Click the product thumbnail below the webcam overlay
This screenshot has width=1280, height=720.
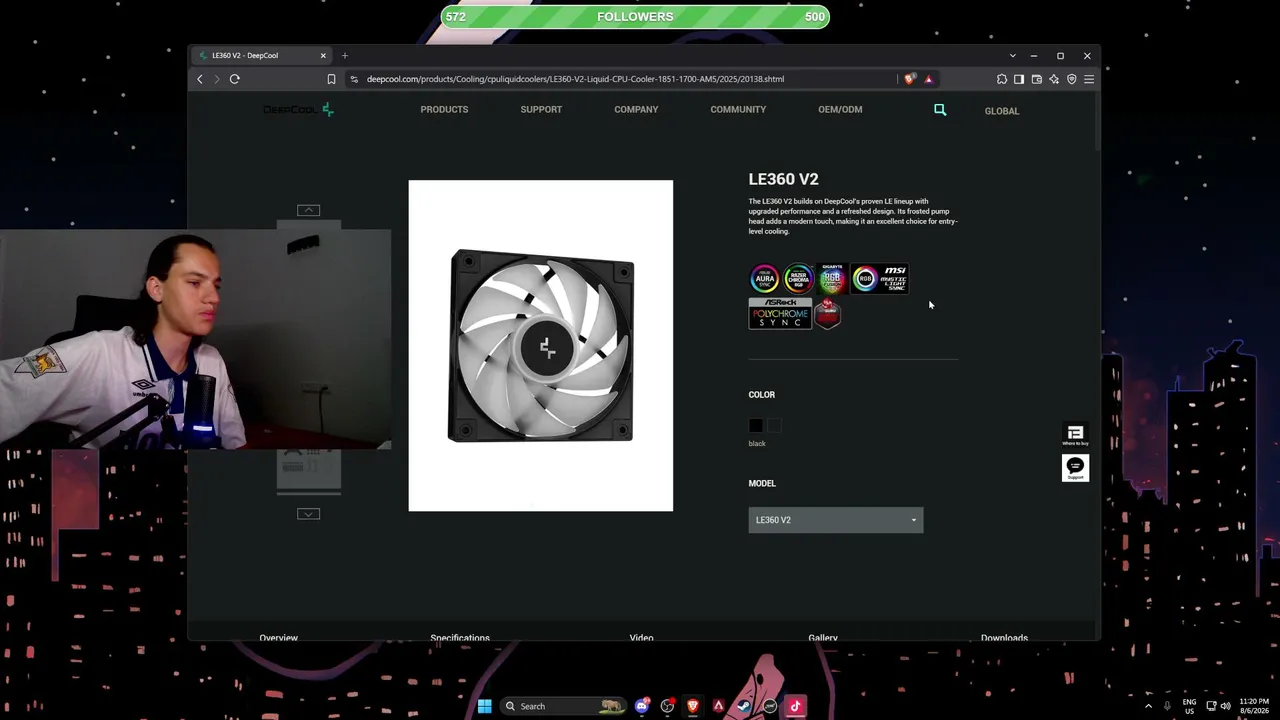pyautogui.click(x=309, y=470)
